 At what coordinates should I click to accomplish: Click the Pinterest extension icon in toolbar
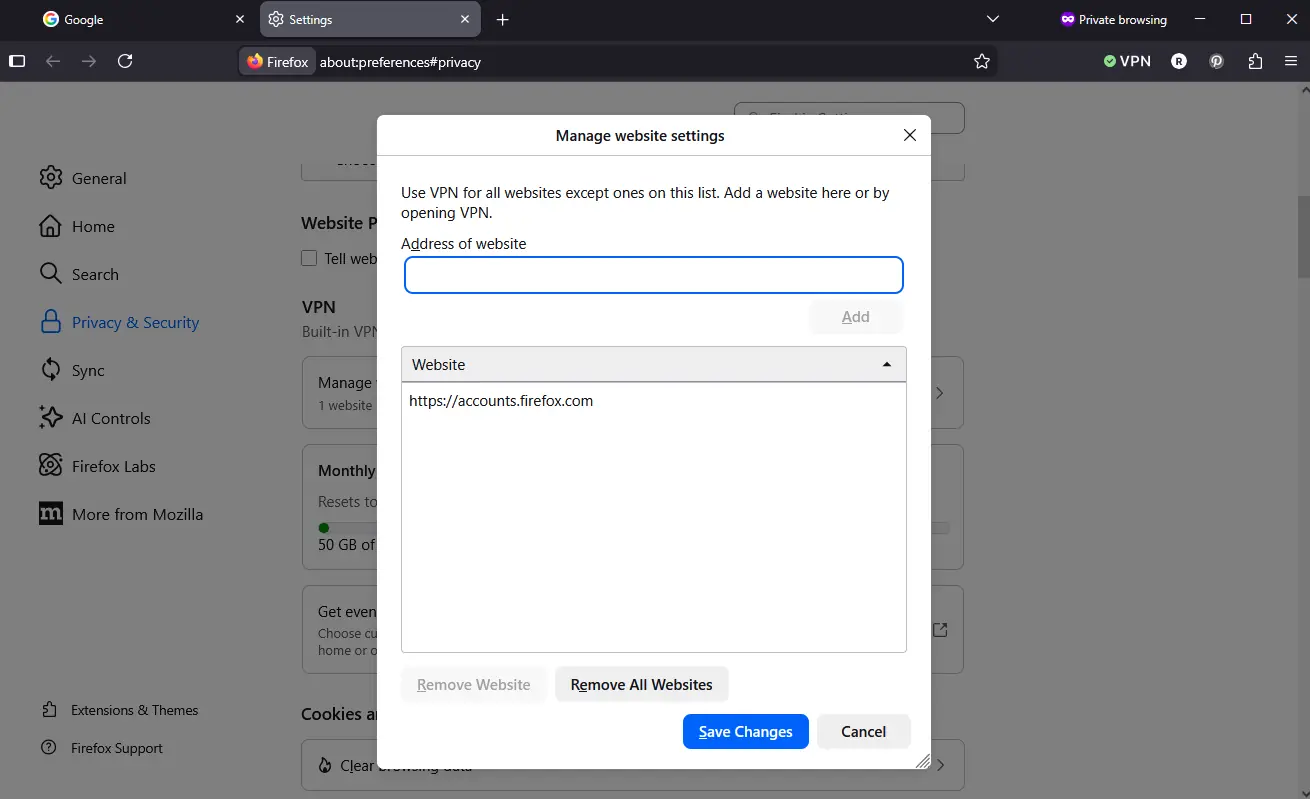pos(1217,61)
